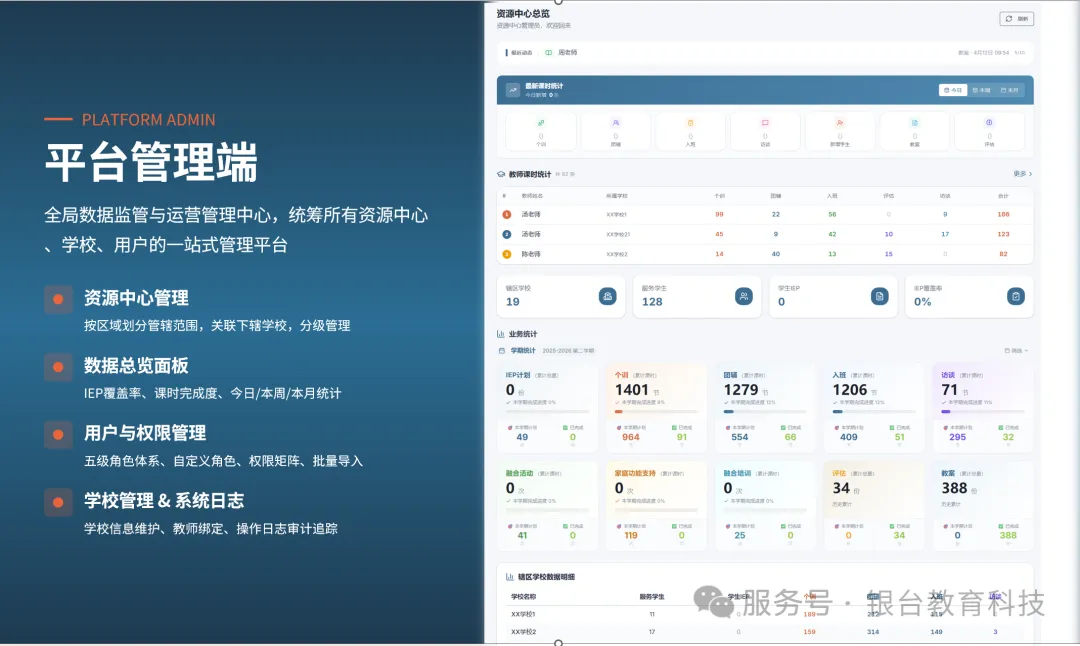Click the blue 教案 document icon
This screenshot has width=1080, height=646.
915,123
